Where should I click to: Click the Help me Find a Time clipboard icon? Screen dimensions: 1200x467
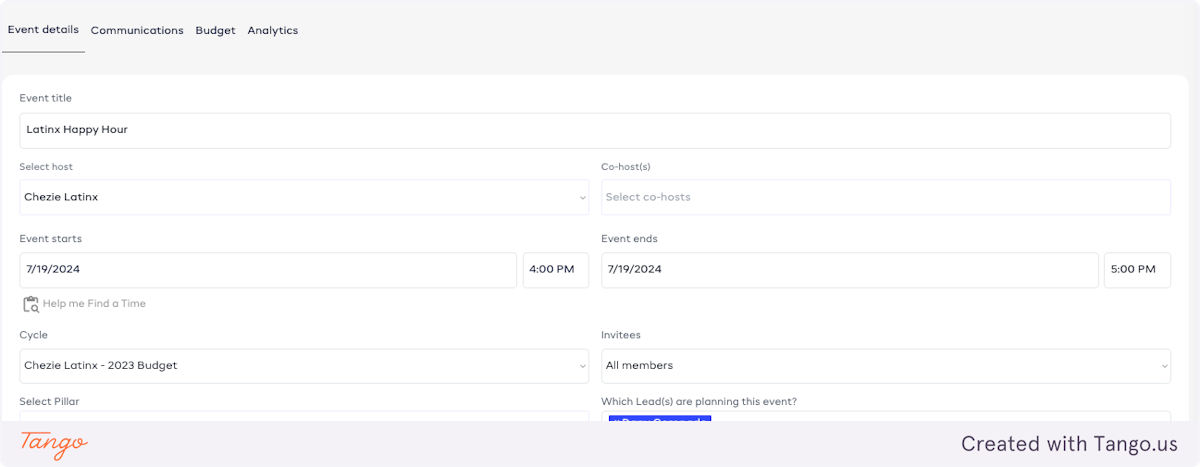pyautogui.click(x=30, y=304)
